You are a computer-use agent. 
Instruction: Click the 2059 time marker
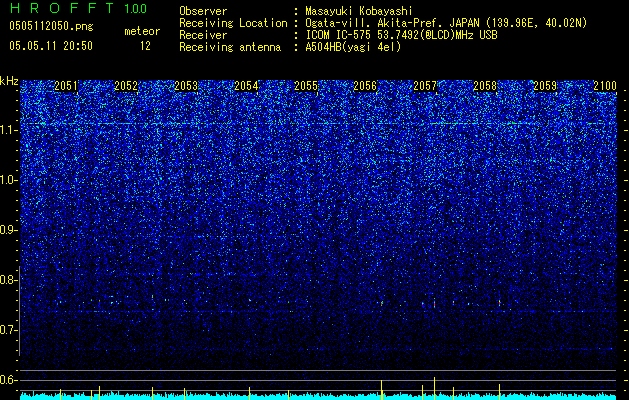[x=545, y=86]
